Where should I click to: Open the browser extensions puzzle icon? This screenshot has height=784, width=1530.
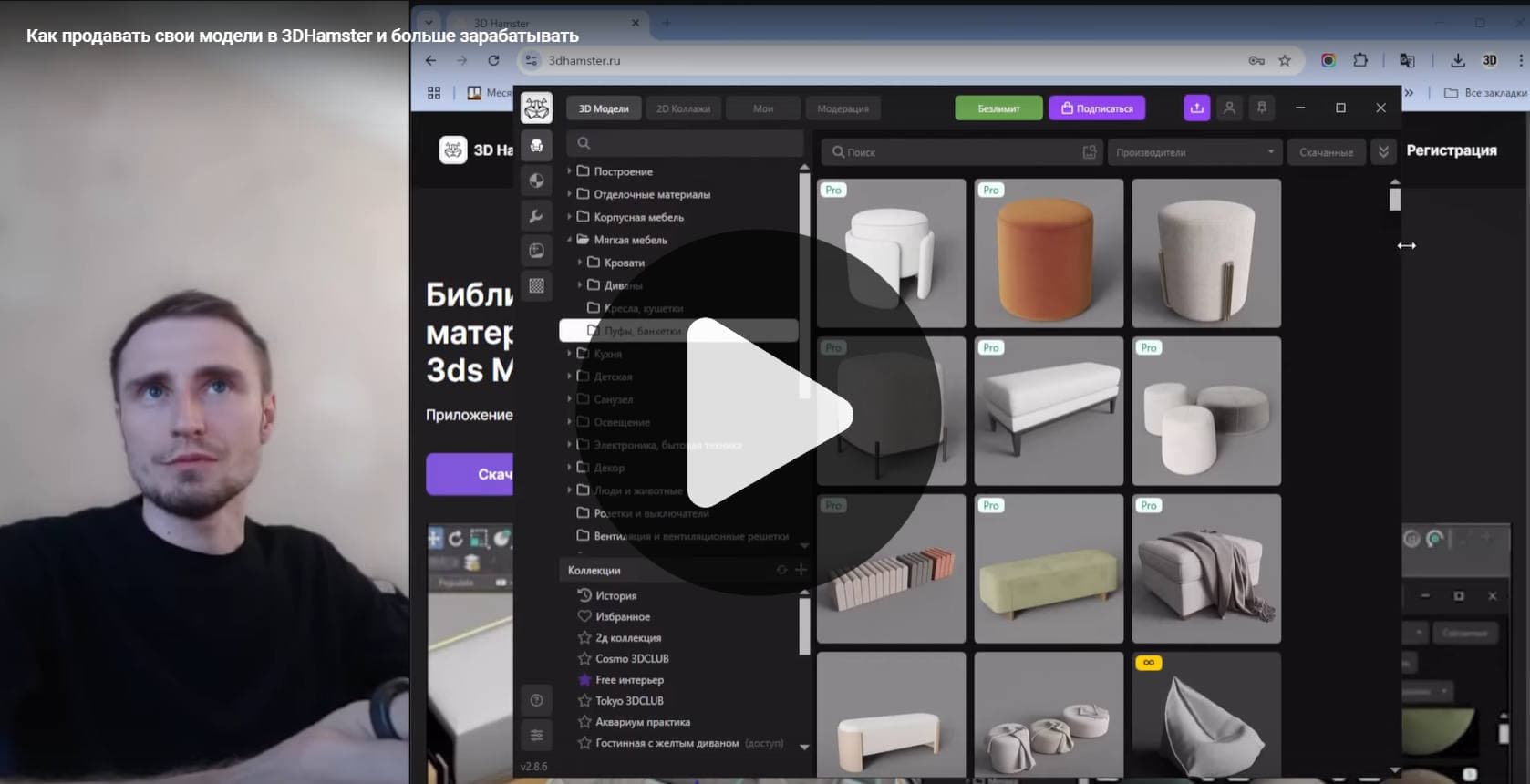(1360, 60)
